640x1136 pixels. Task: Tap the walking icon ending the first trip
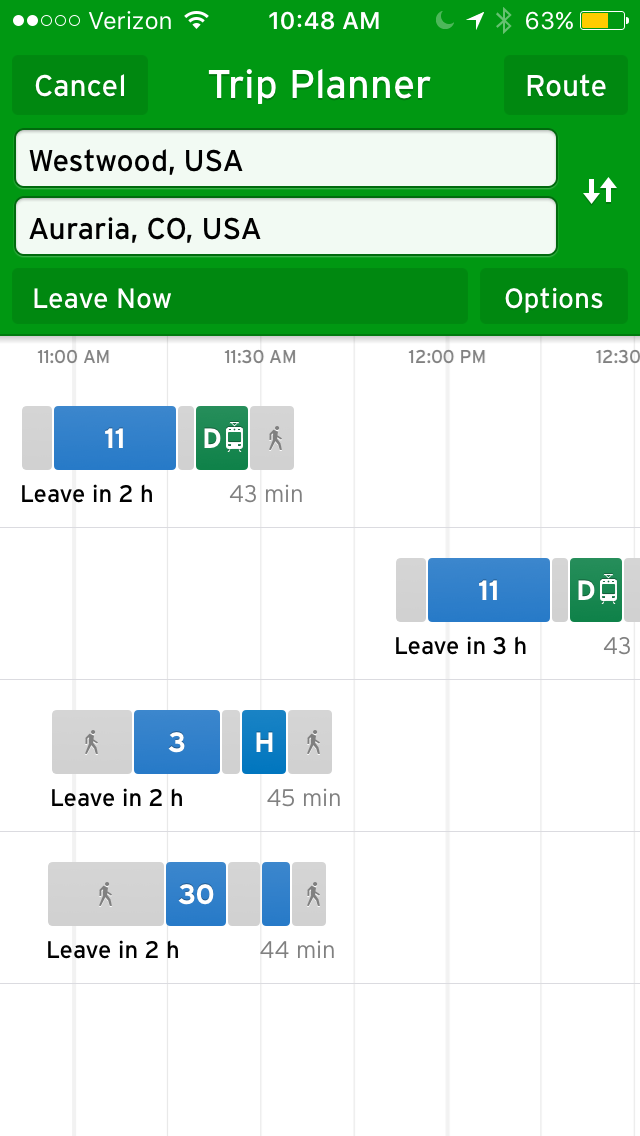click(273, 438)
